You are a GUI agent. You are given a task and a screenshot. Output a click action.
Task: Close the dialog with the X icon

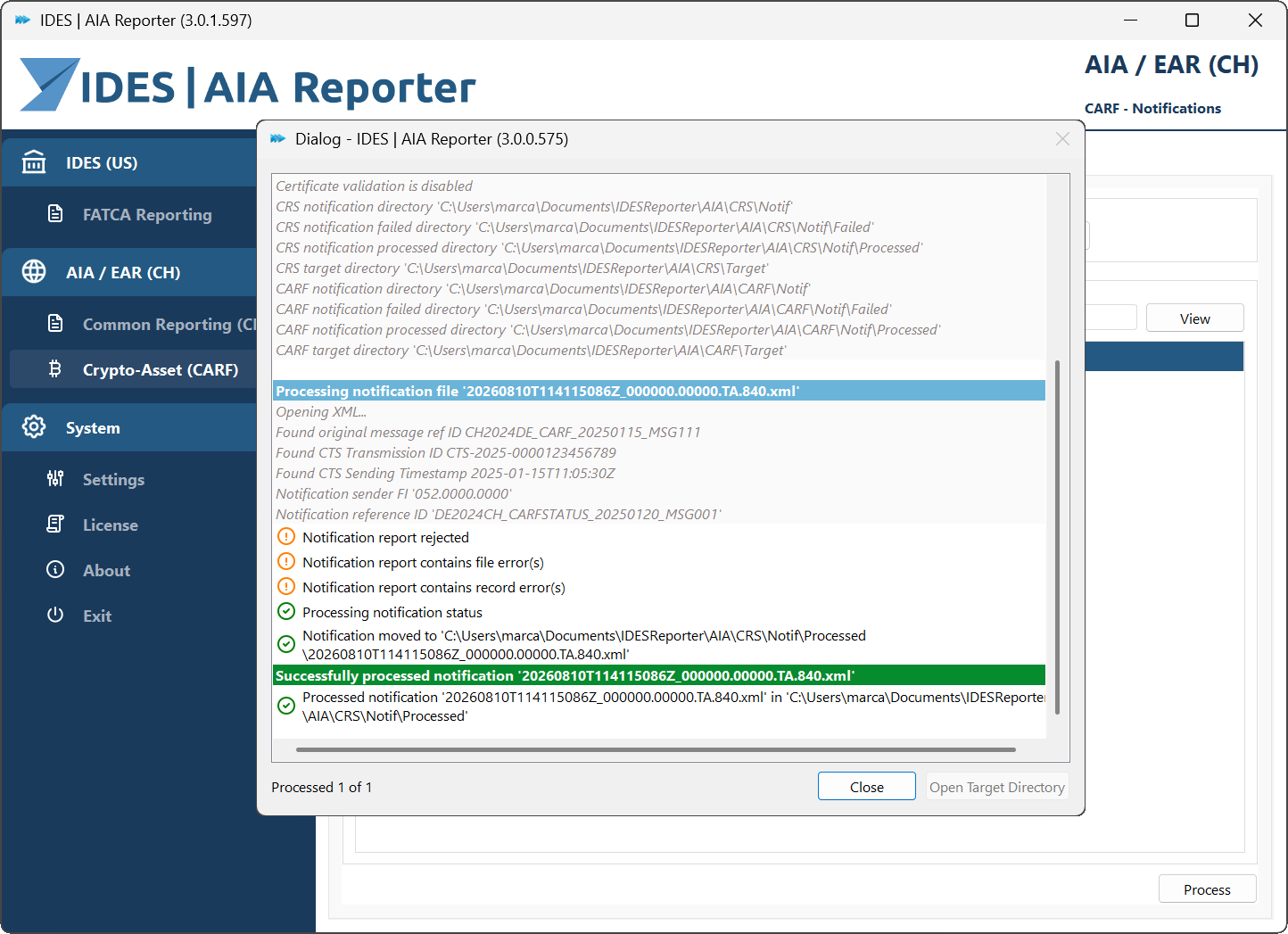[x=1062, y=139]
